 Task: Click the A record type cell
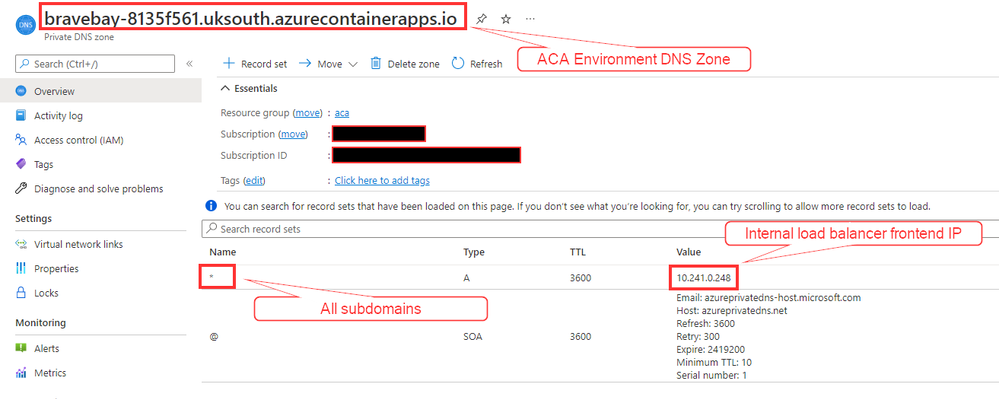tap(466, 278)
